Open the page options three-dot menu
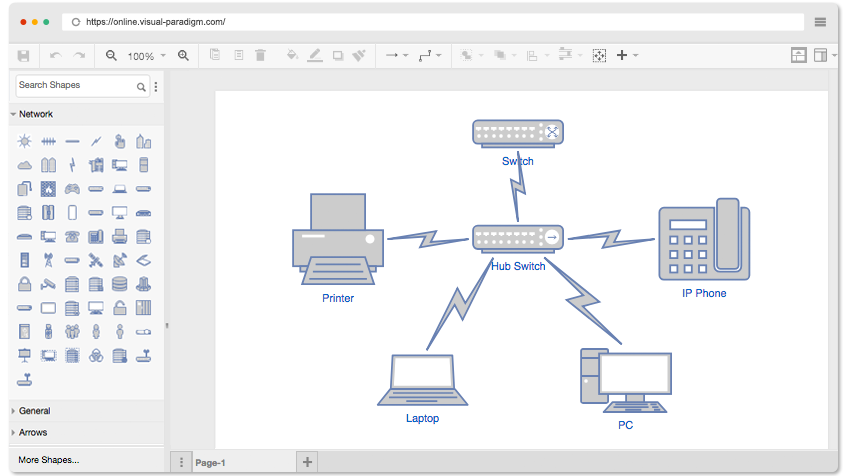 [181, 462]
